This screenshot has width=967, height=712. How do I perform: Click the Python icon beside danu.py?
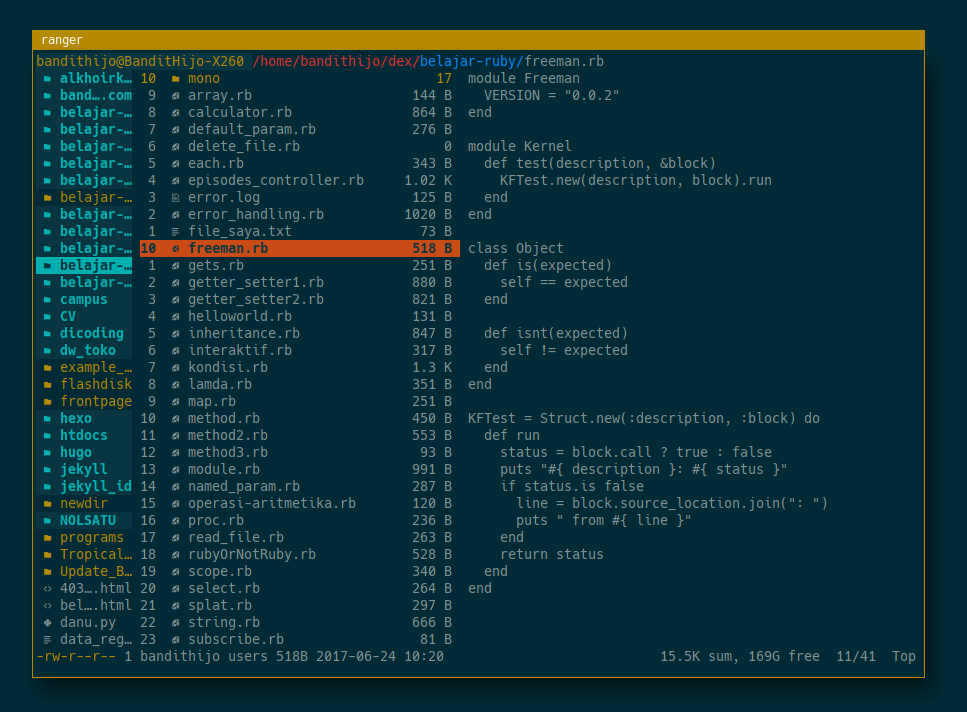[47, 622]
